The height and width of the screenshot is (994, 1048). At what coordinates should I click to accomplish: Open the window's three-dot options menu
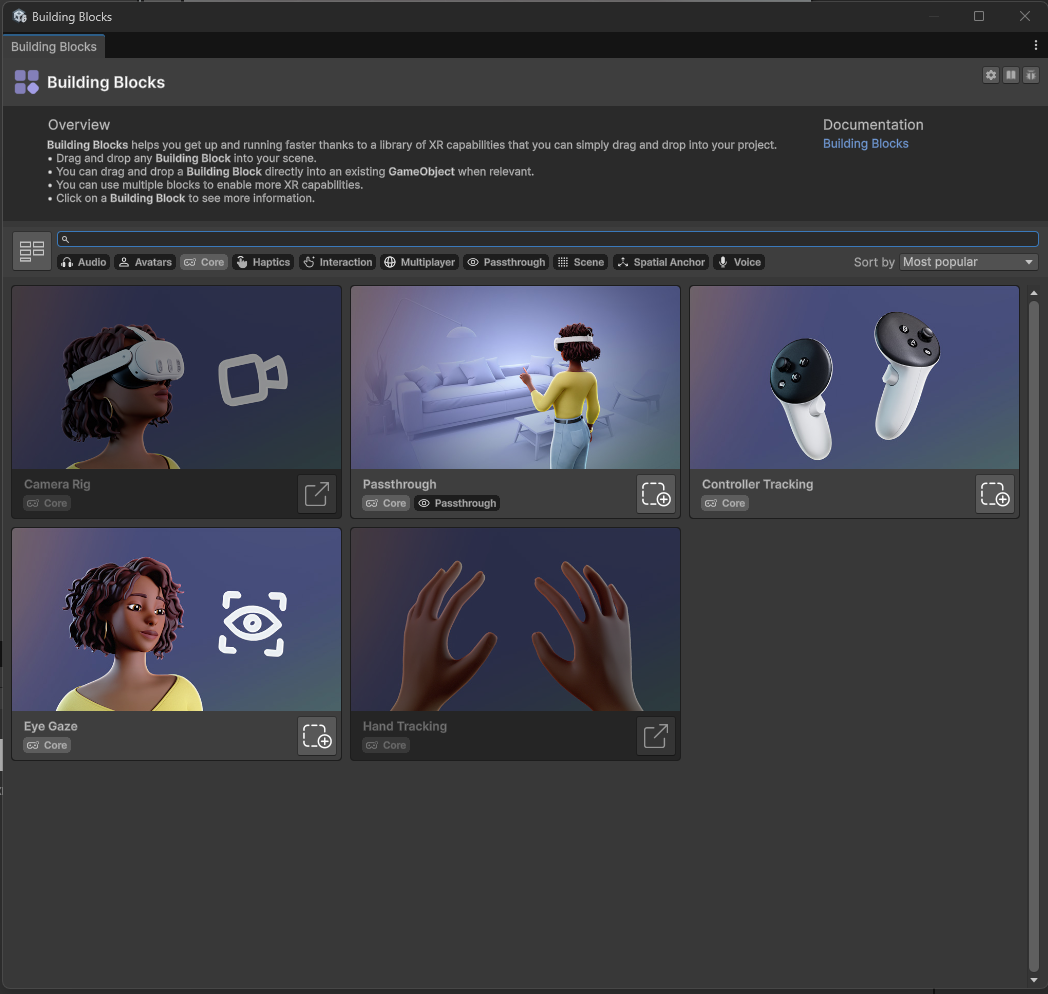point(1035,45)
